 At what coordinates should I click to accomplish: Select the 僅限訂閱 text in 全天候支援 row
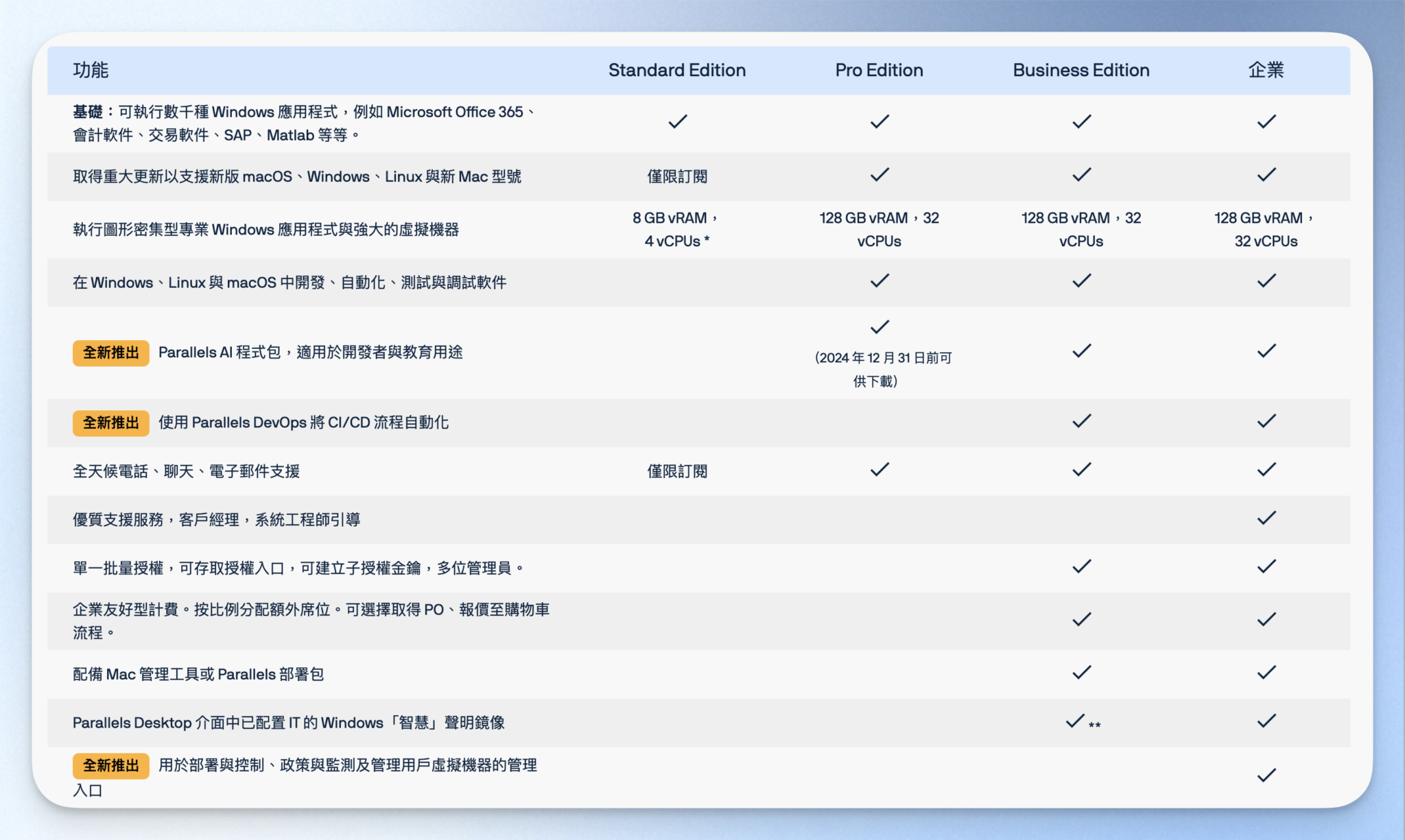pyautogui.click(x=676, y=470)
